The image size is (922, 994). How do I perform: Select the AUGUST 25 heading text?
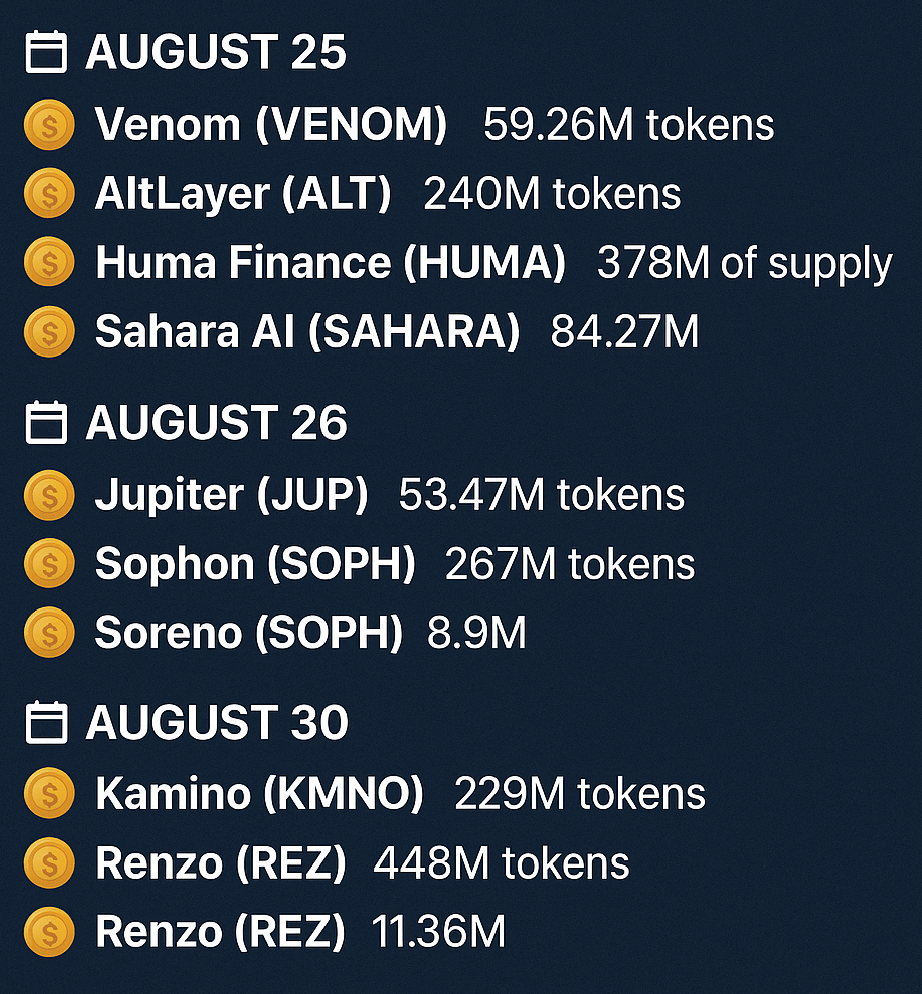[x=216, y=52]
